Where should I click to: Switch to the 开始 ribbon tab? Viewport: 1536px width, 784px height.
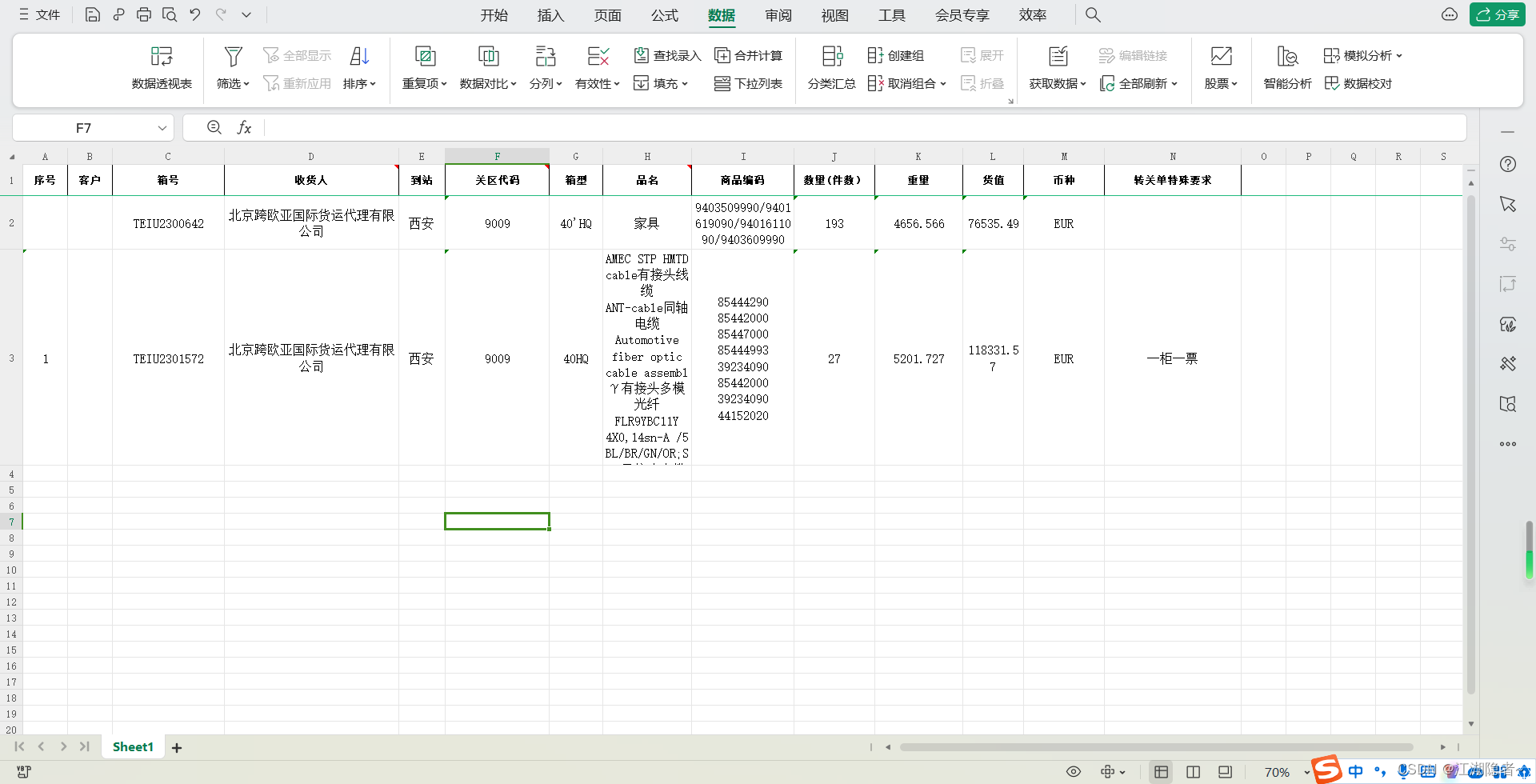(x=494, y=15)
